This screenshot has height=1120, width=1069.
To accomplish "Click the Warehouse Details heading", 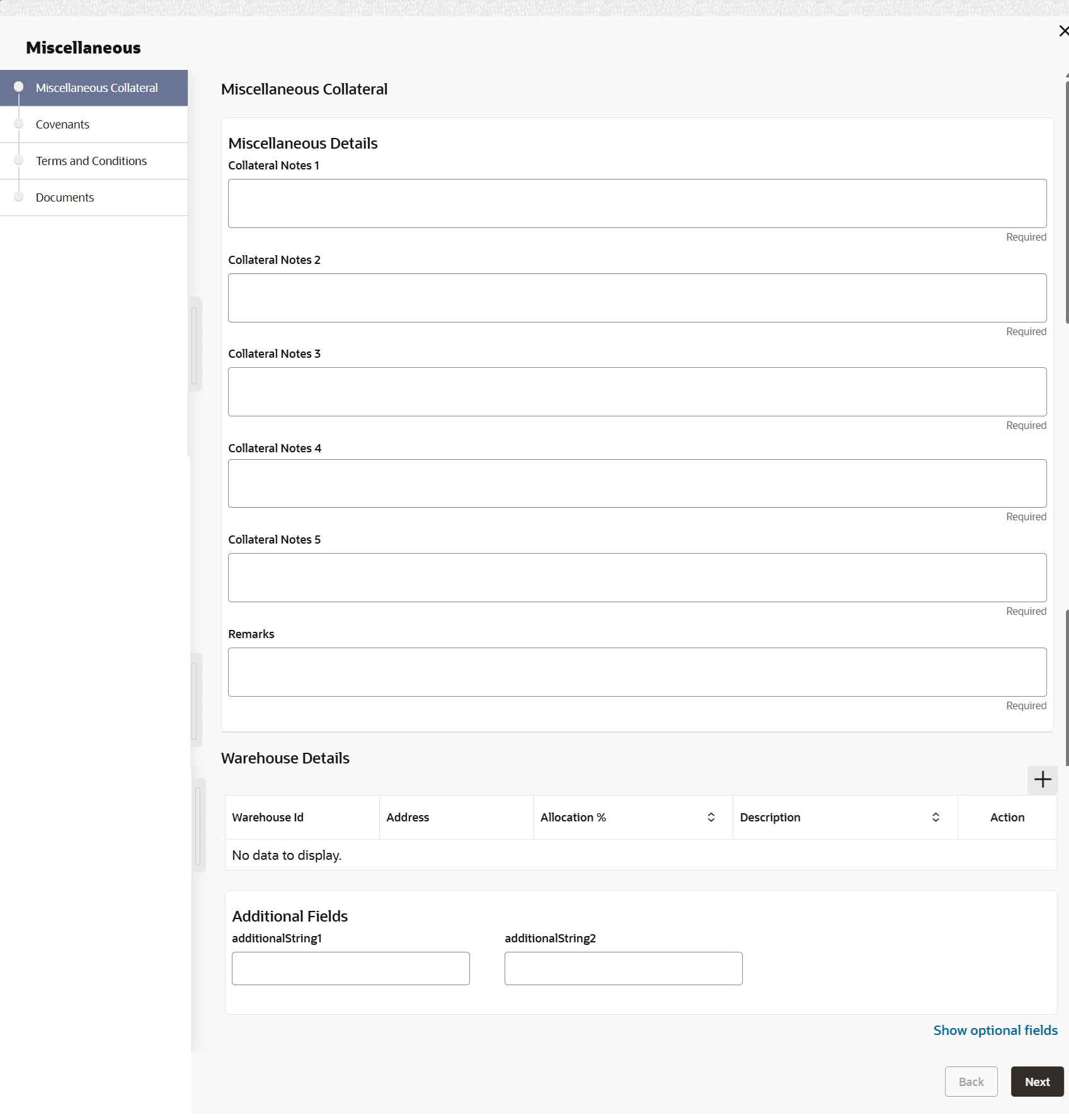I will [285, 758].
